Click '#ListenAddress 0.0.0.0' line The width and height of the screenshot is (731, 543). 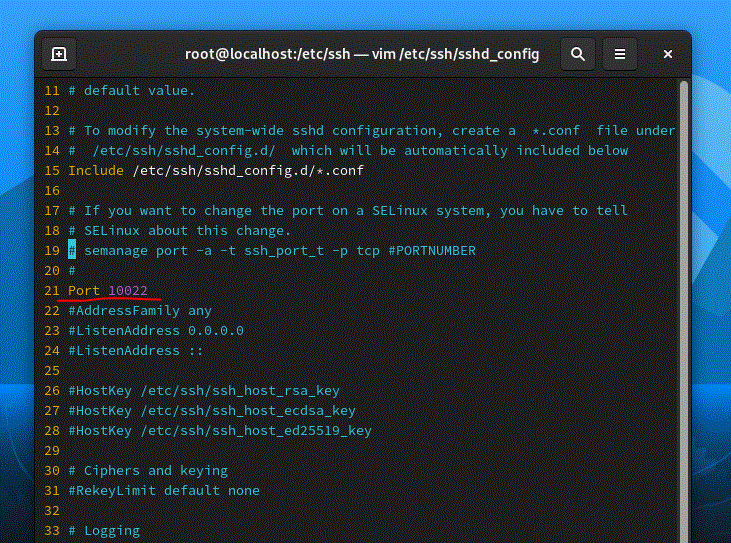tap(156, 331)
